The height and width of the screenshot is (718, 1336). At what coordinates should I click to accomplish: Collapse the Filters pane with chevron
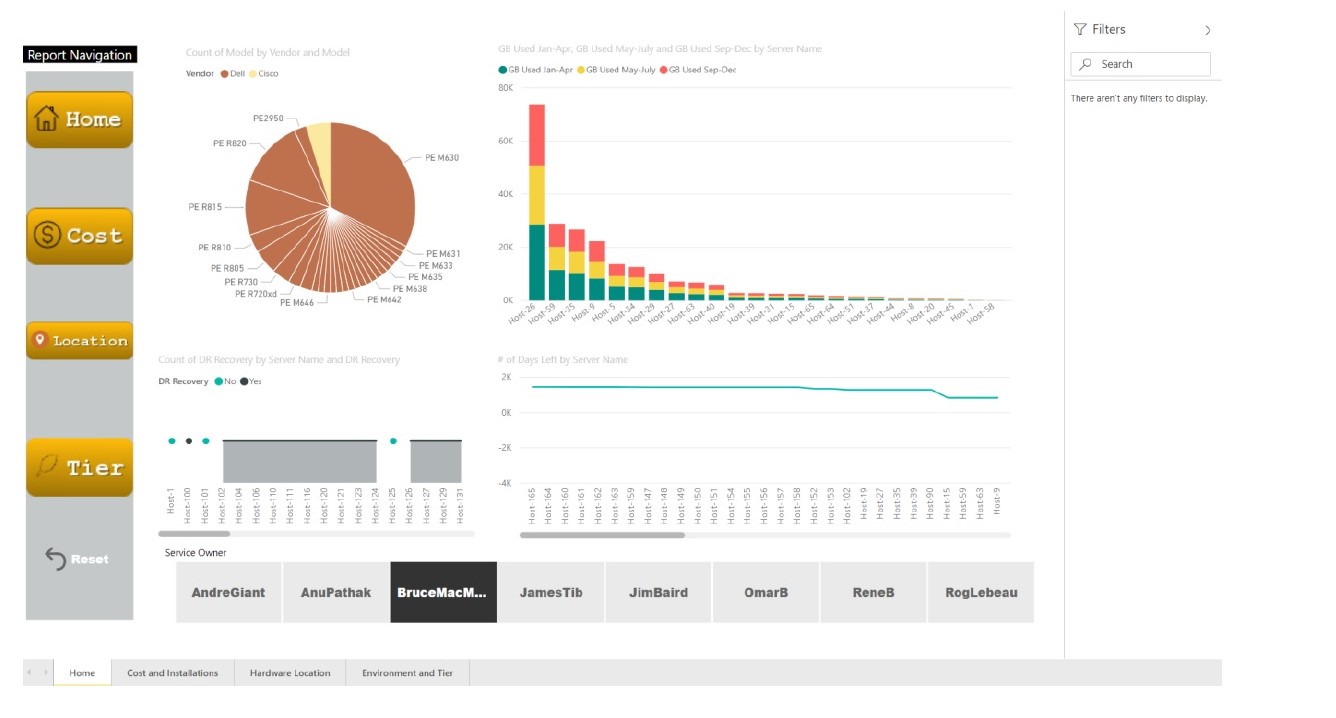(1208, 30)
